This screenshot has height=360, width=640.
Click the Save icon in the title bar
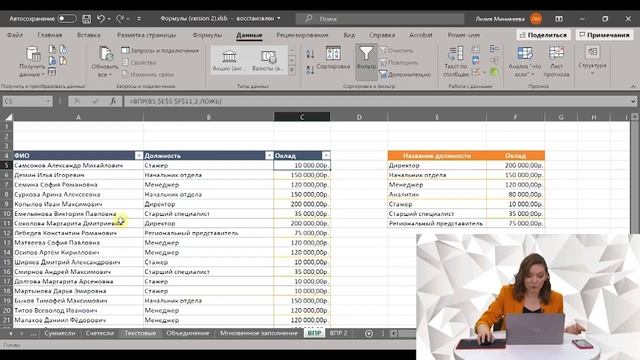[87, 19]
